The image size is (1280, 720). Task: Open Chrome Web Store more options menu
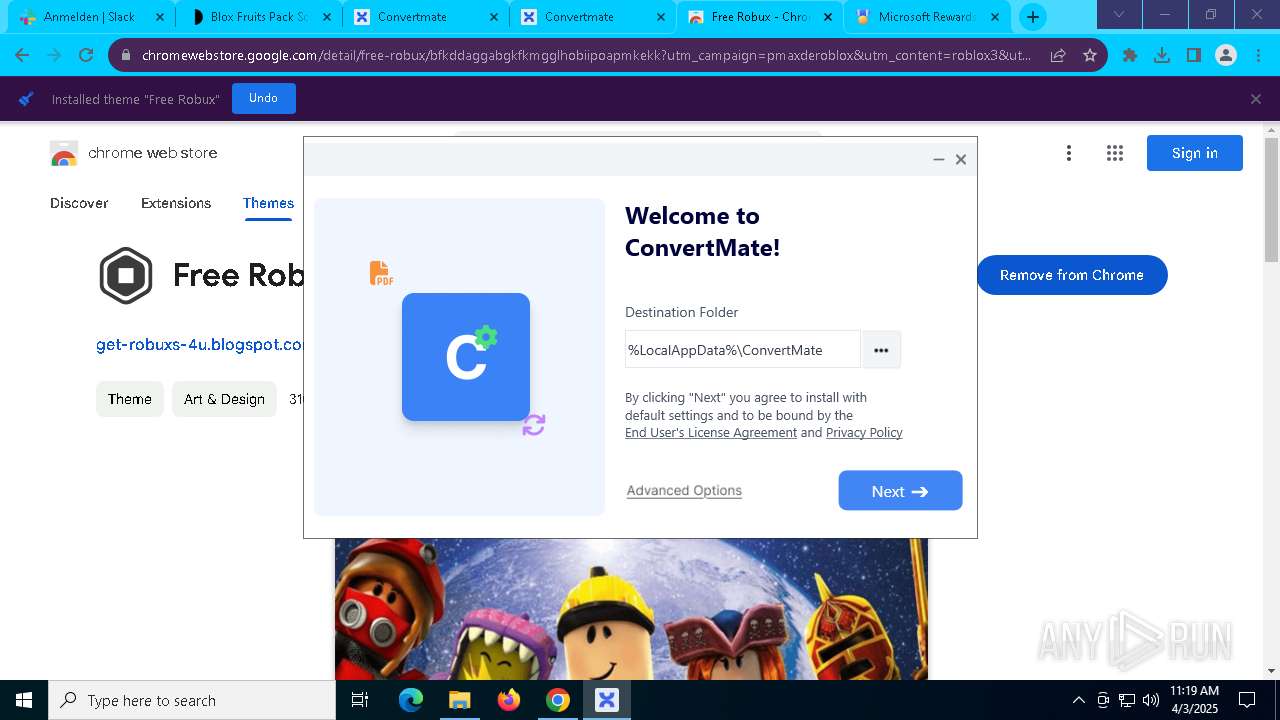(x=1069, y=153)
